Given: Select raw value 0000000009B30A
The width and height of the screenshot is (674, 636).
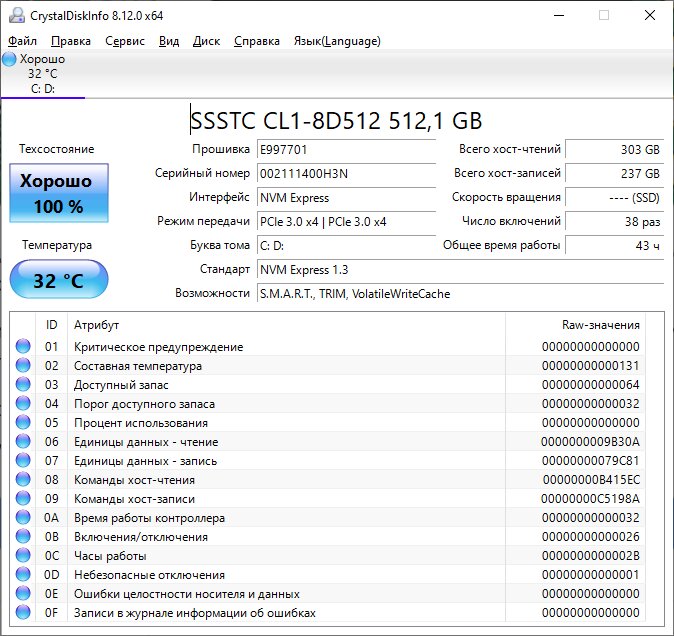Looking at the screenshot, I should 590,442.
